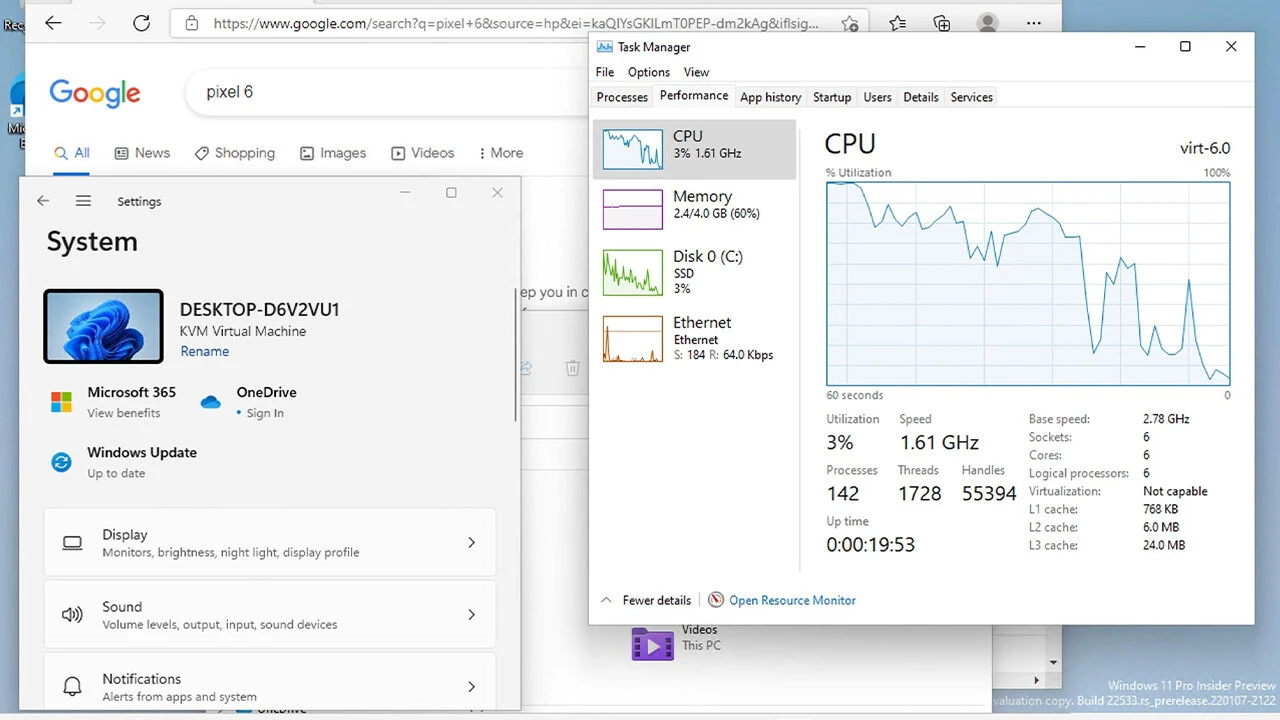Click the browser refresh icon
The height and width of the screenshot is (720, 1280).
(x=141, y=23)
